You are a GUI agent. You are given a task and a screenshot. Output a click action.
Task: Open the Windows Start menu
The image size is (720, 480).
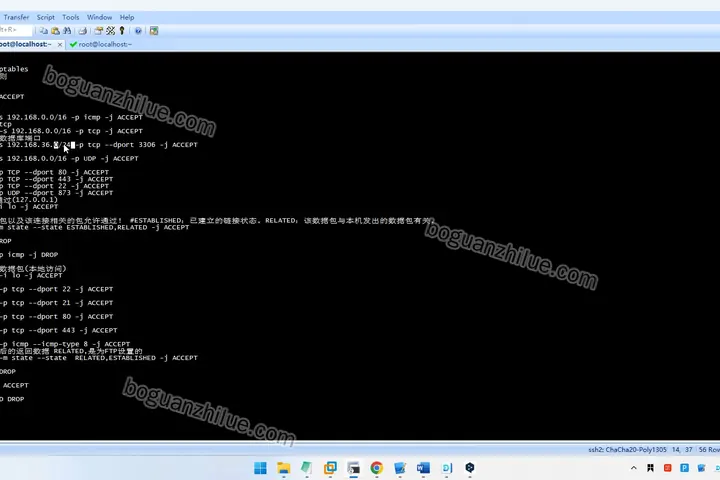pyautogui.click(x=260, y=468)
